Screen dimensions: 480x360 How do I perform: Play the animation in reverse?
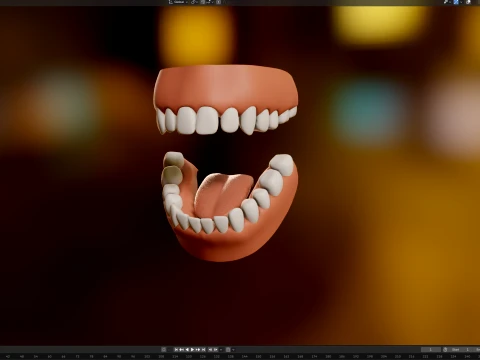(x=187, y=350)
